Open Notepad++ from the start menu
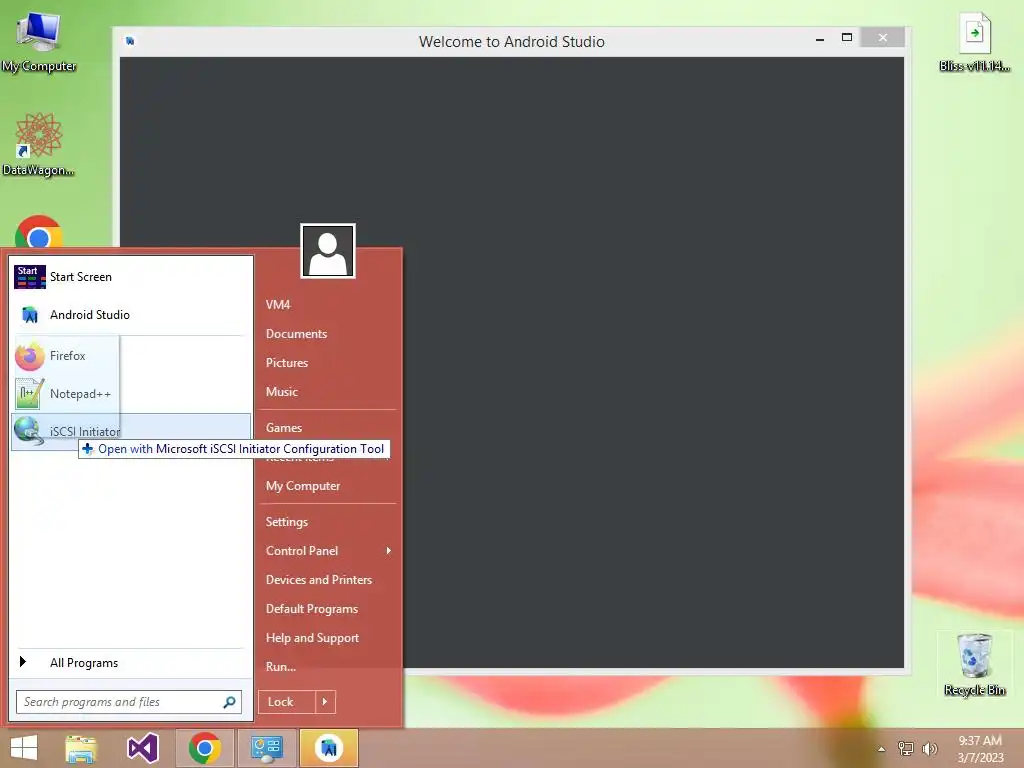The image size is (1024, 768). pos(131,394)
